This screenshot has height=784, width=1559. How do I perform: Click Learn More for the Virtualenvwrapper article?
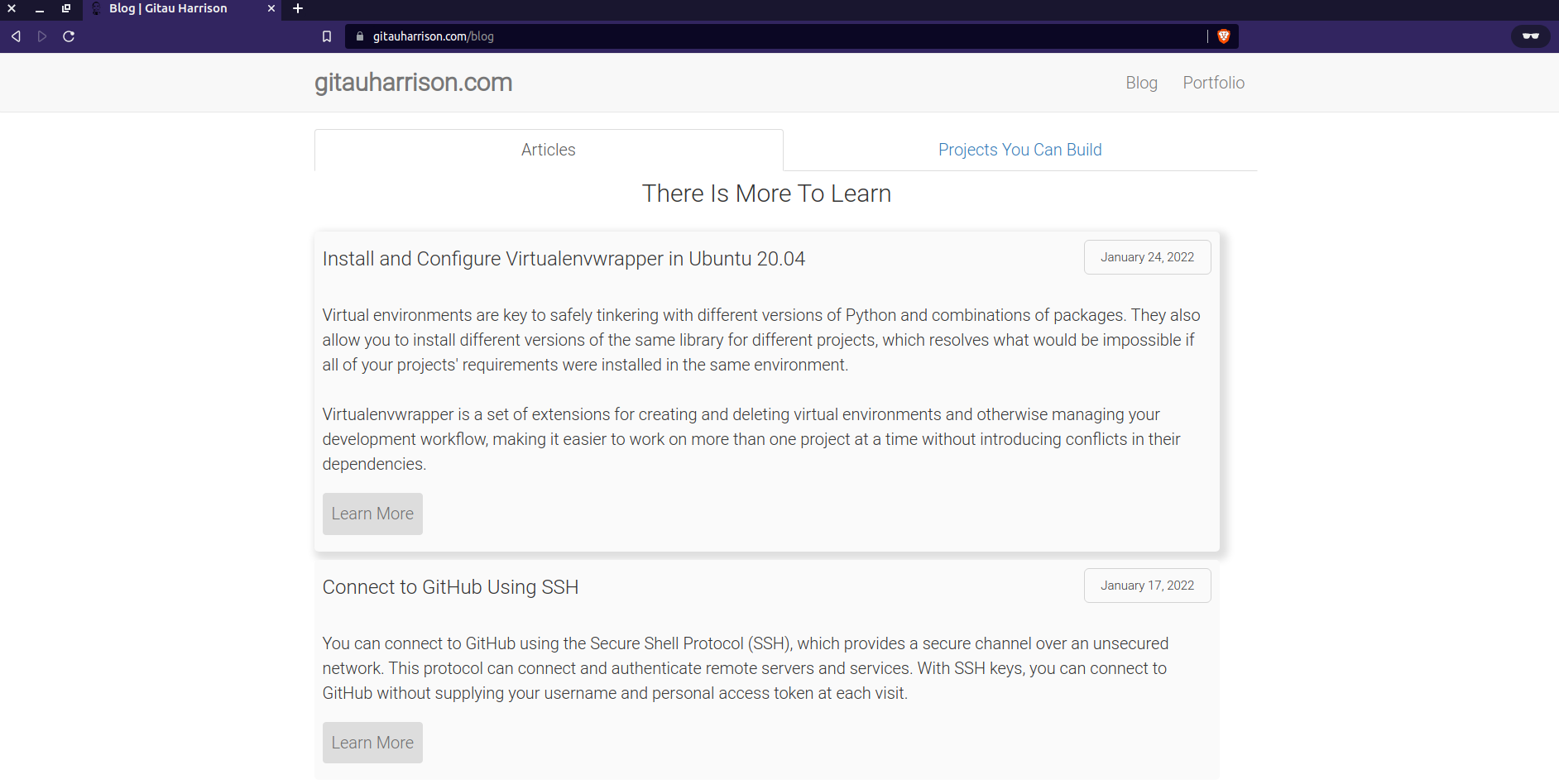(x=372, y=514)
